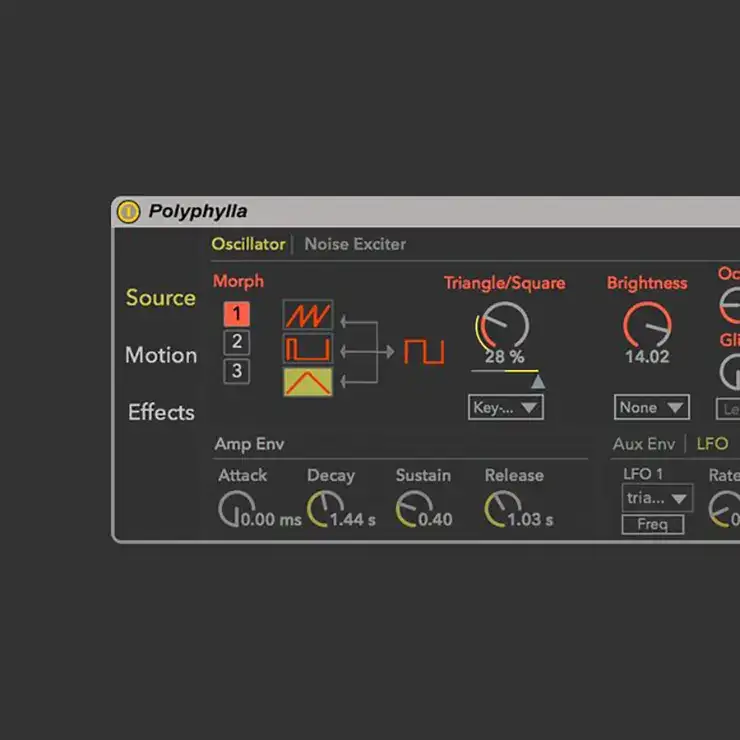Switch to the Noise Exciter tab

(x=355, y=244)
